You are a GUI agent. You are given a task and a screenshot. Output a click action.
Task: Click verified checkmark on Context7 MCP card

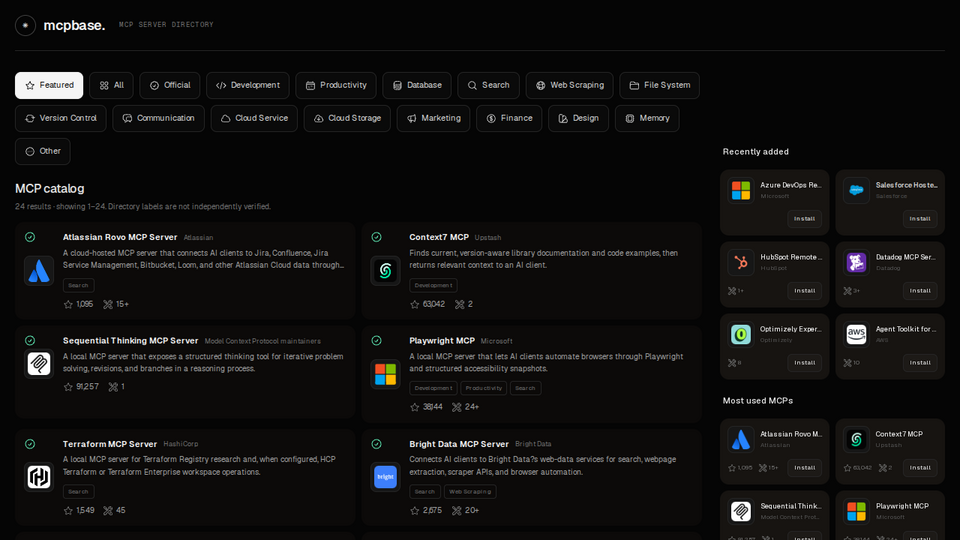coord(377,237)
